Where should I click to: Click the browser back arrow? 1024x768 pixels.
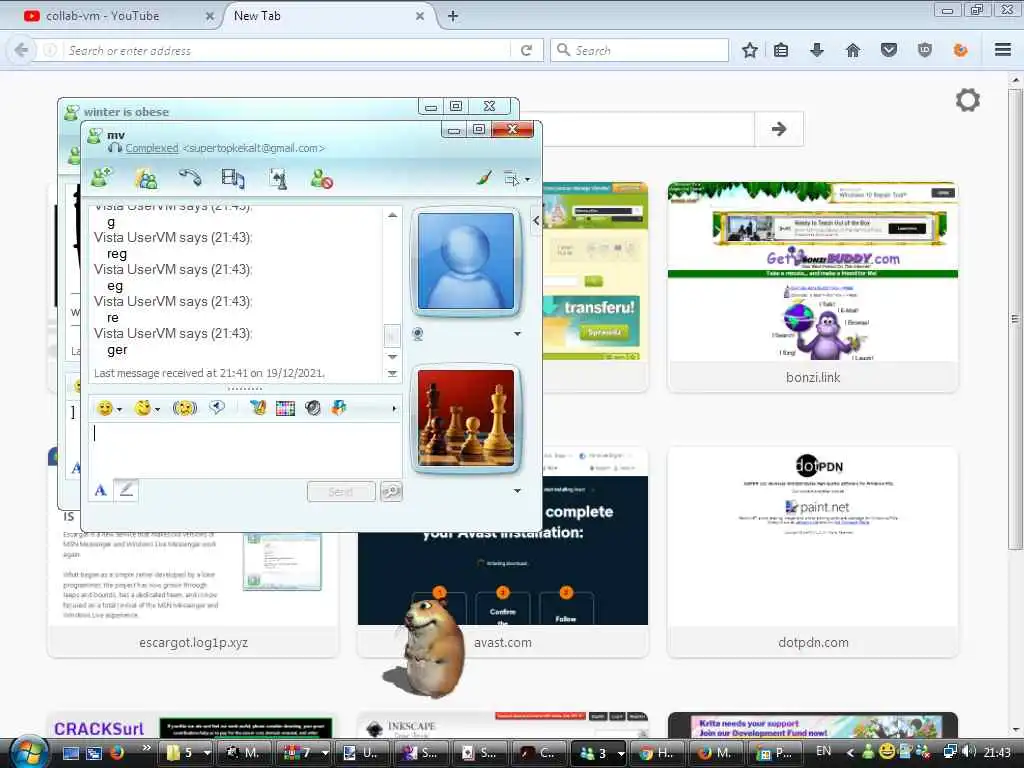point(21,50)
